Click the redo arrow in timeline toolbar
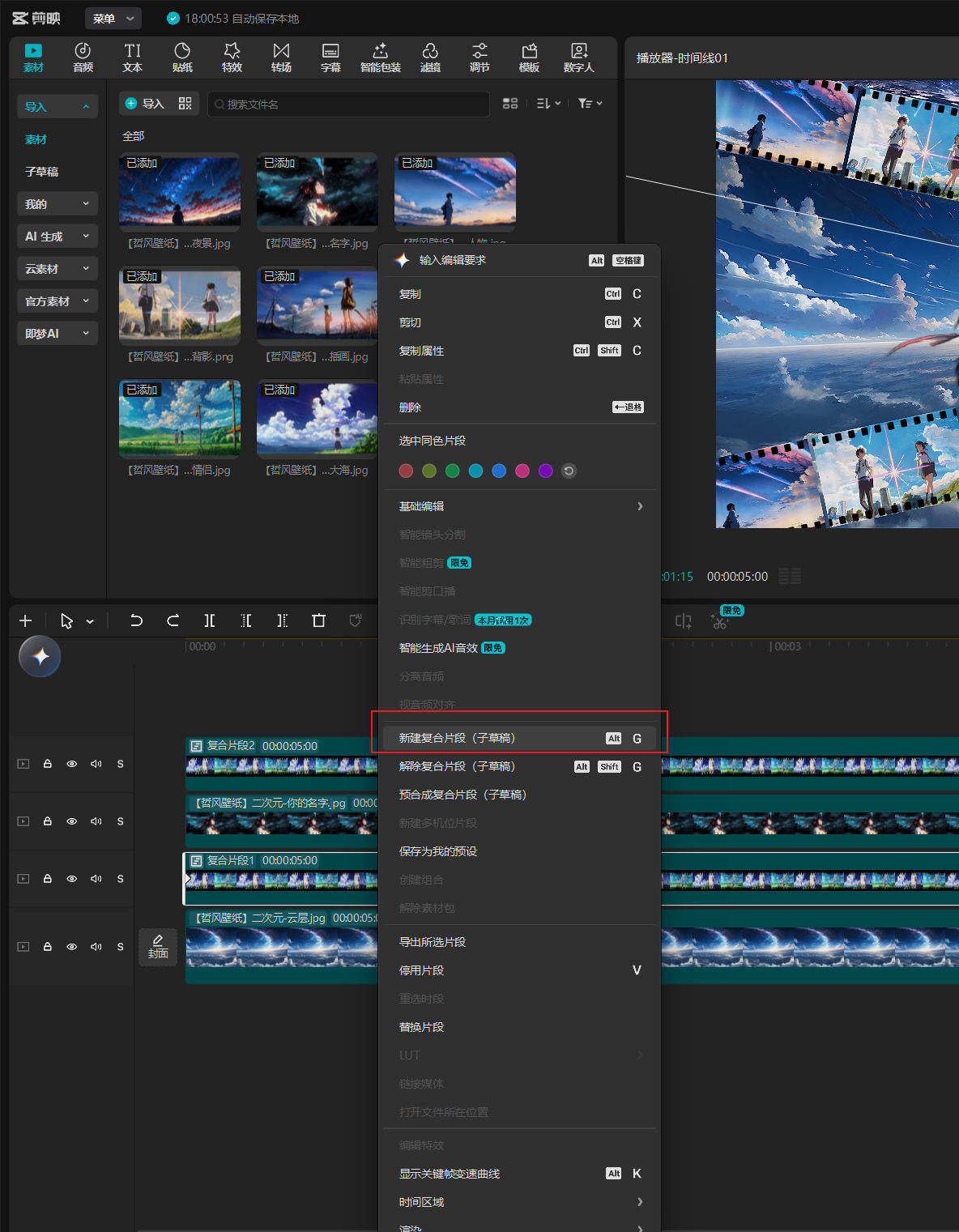Viewport: 959px width, 1232px height. [173, 620]
